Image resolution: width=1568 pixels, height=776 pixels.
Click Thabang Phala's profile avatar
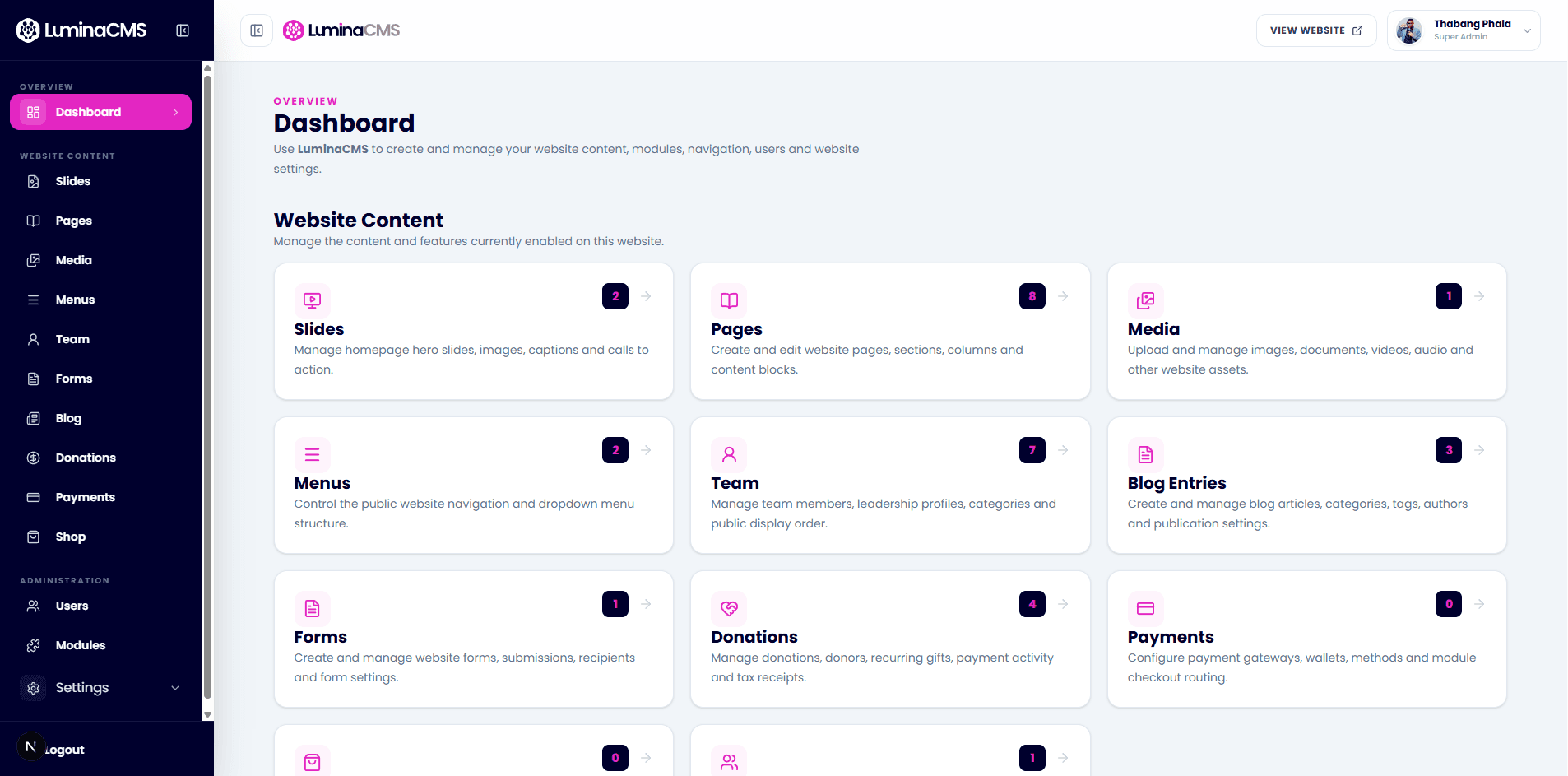(x=1409, y=30)
